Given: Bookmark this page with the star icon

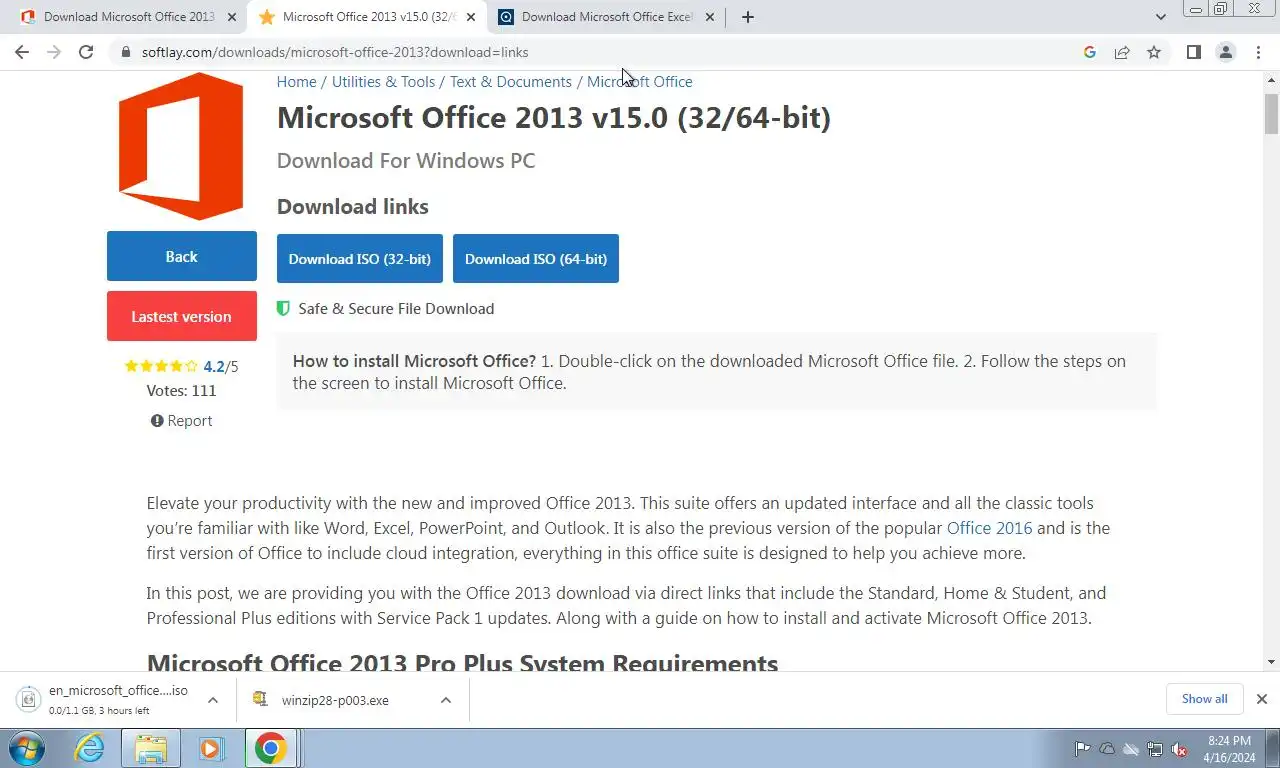Looking at the screenshot, I should 1154,52.
